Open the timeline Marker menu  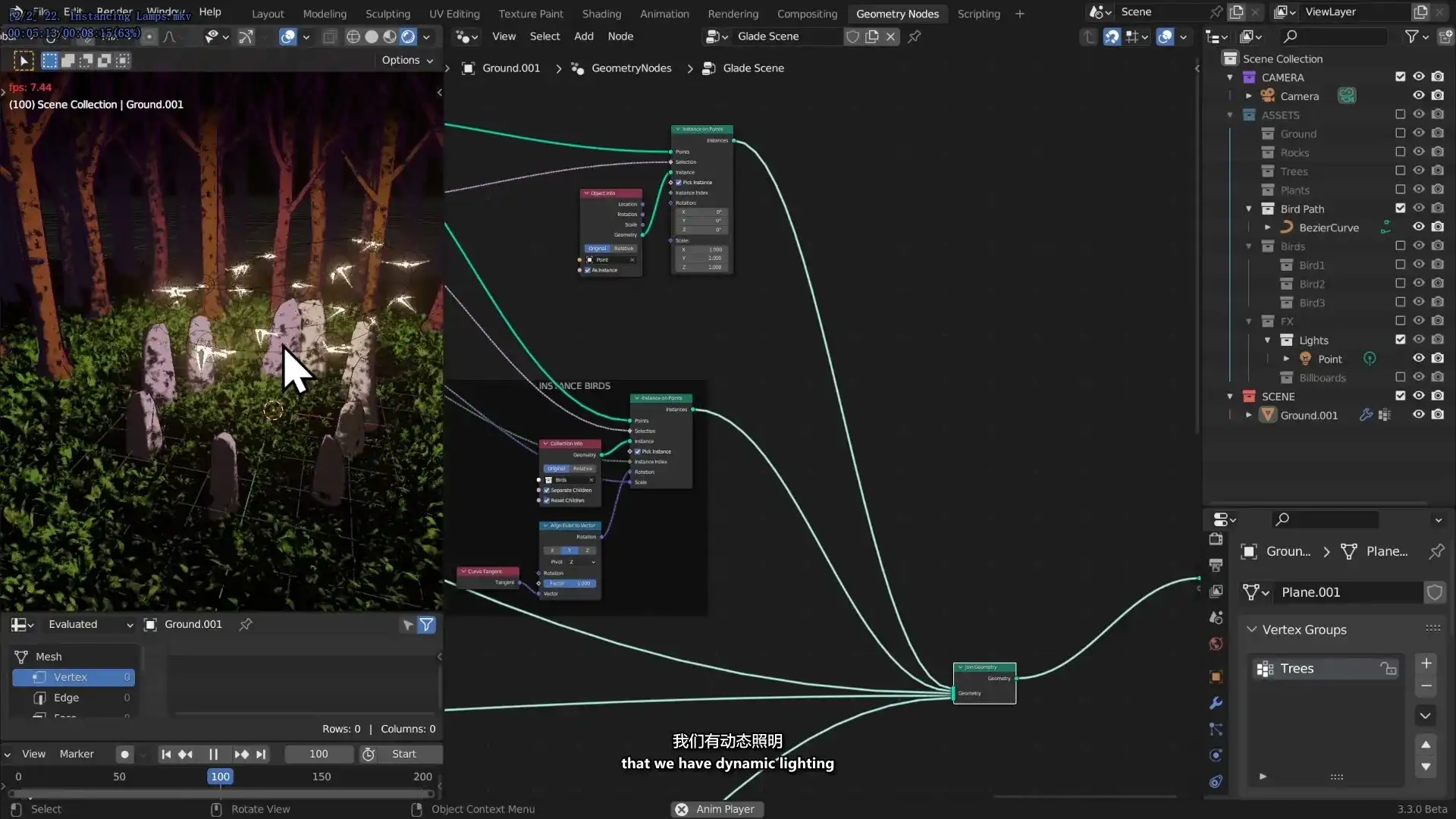[77, 754]
